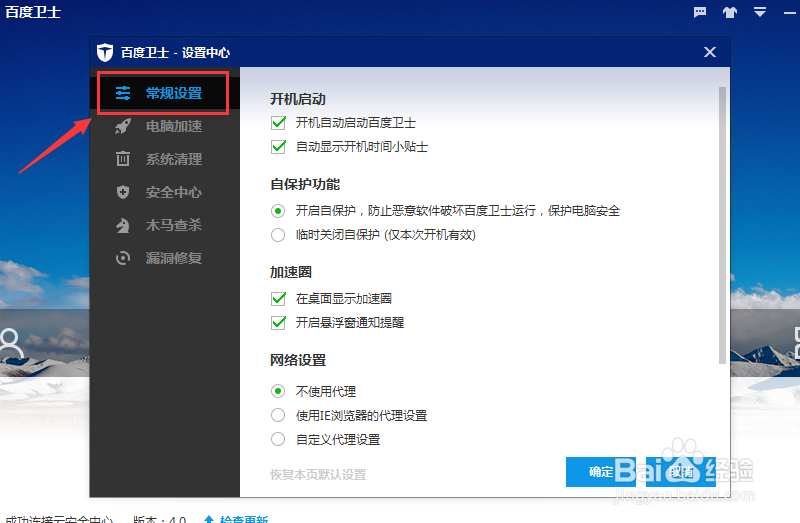
Task: Select 不使用代理 radio button
Action: (278, 391)
